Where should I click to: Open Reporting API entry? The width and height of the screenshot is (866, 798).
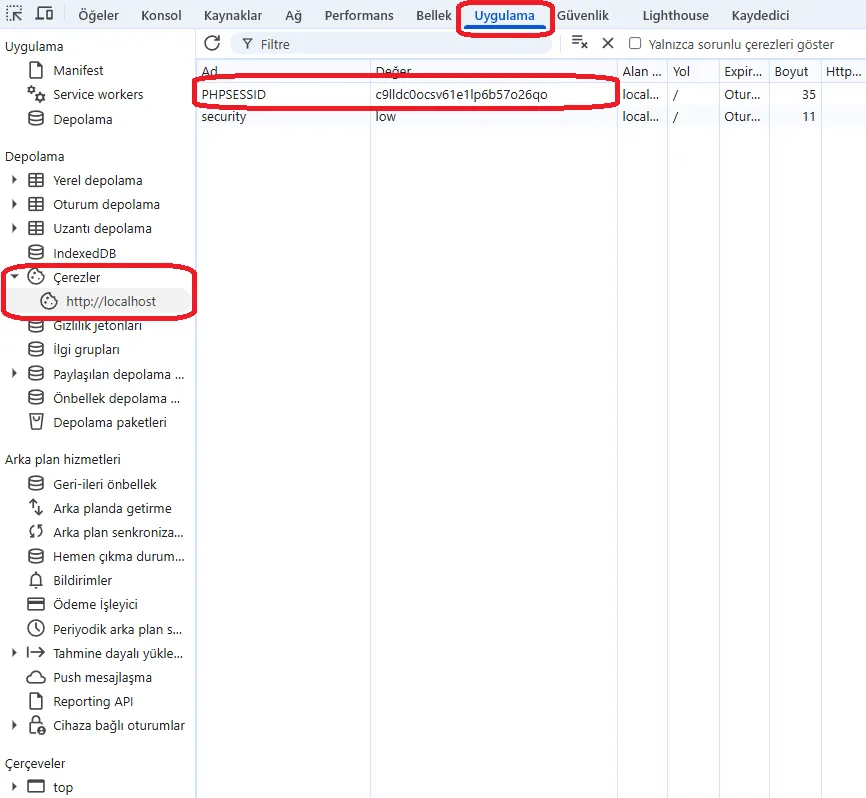pyautogui.click(x=93, y=702)
